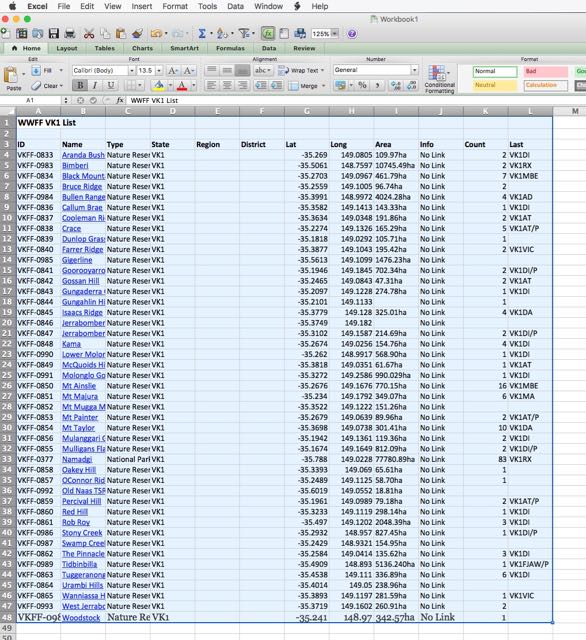Open the Format menu in menu bar
Image resolution: width=586 pixels, height=640 pixels.
pos(175,6)
